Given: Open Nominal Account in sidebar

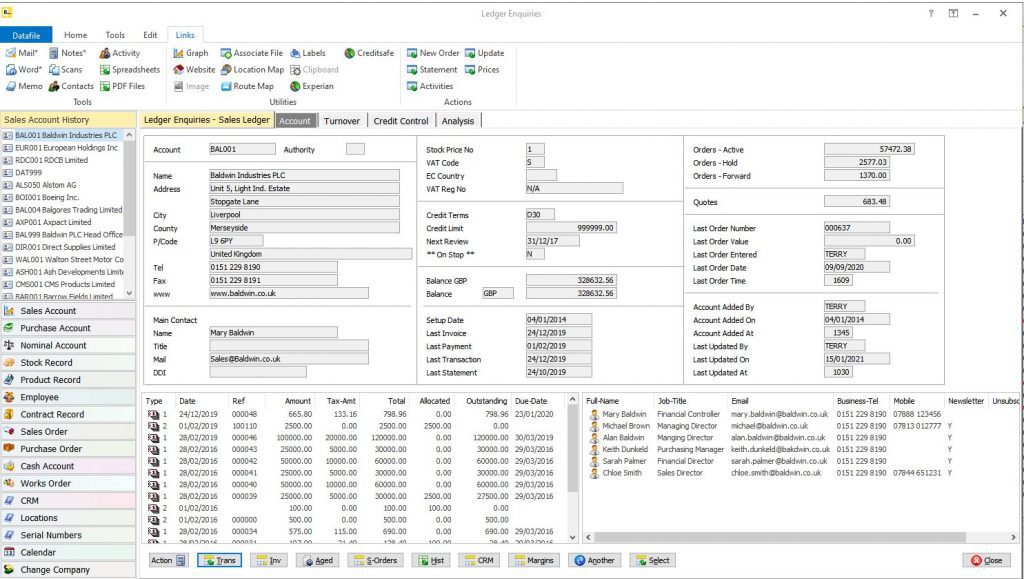Looking at the screenshot, I should point(68,345).
